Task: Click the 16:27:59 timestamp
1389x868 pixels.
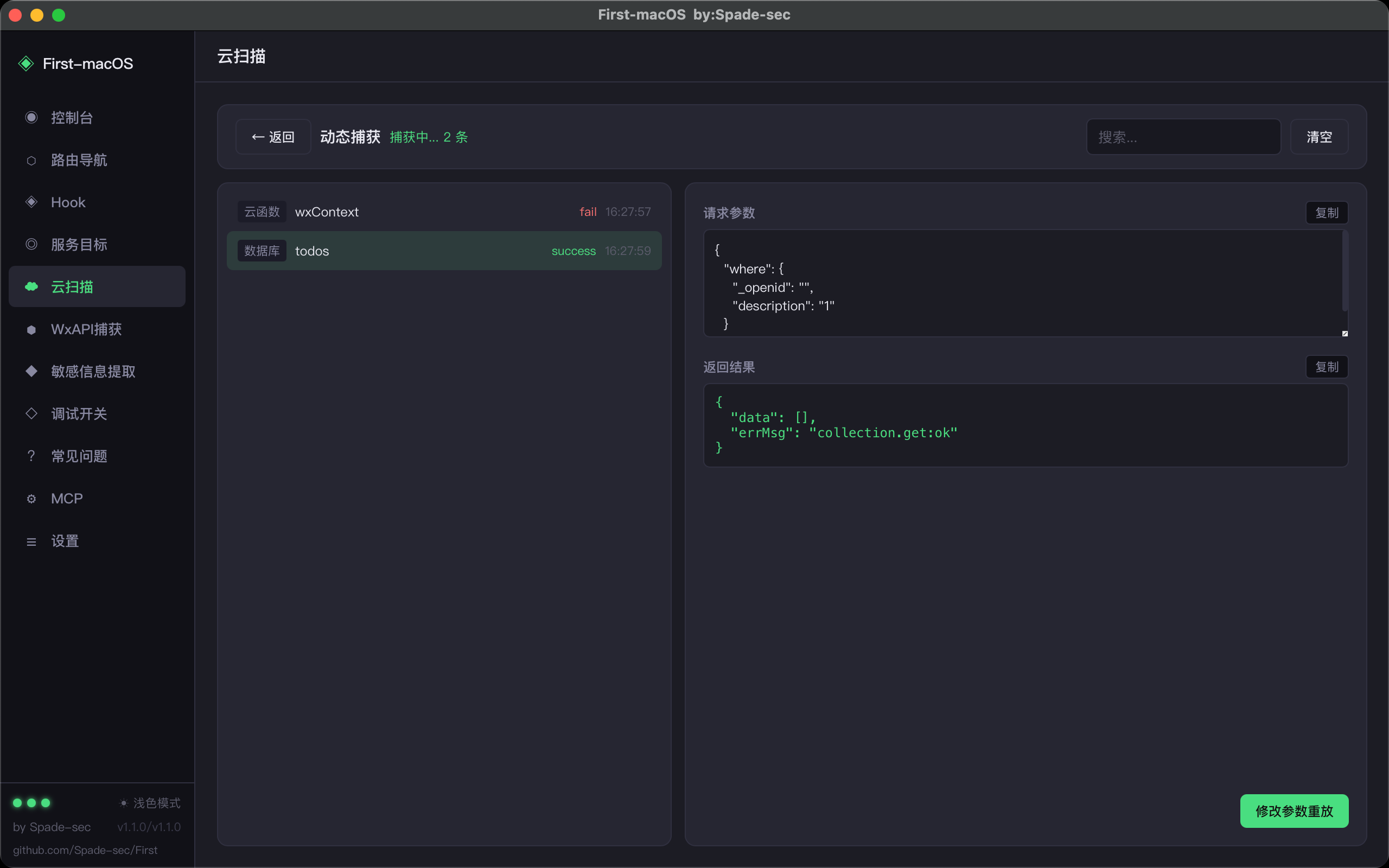Action: (x=628, y=251)
